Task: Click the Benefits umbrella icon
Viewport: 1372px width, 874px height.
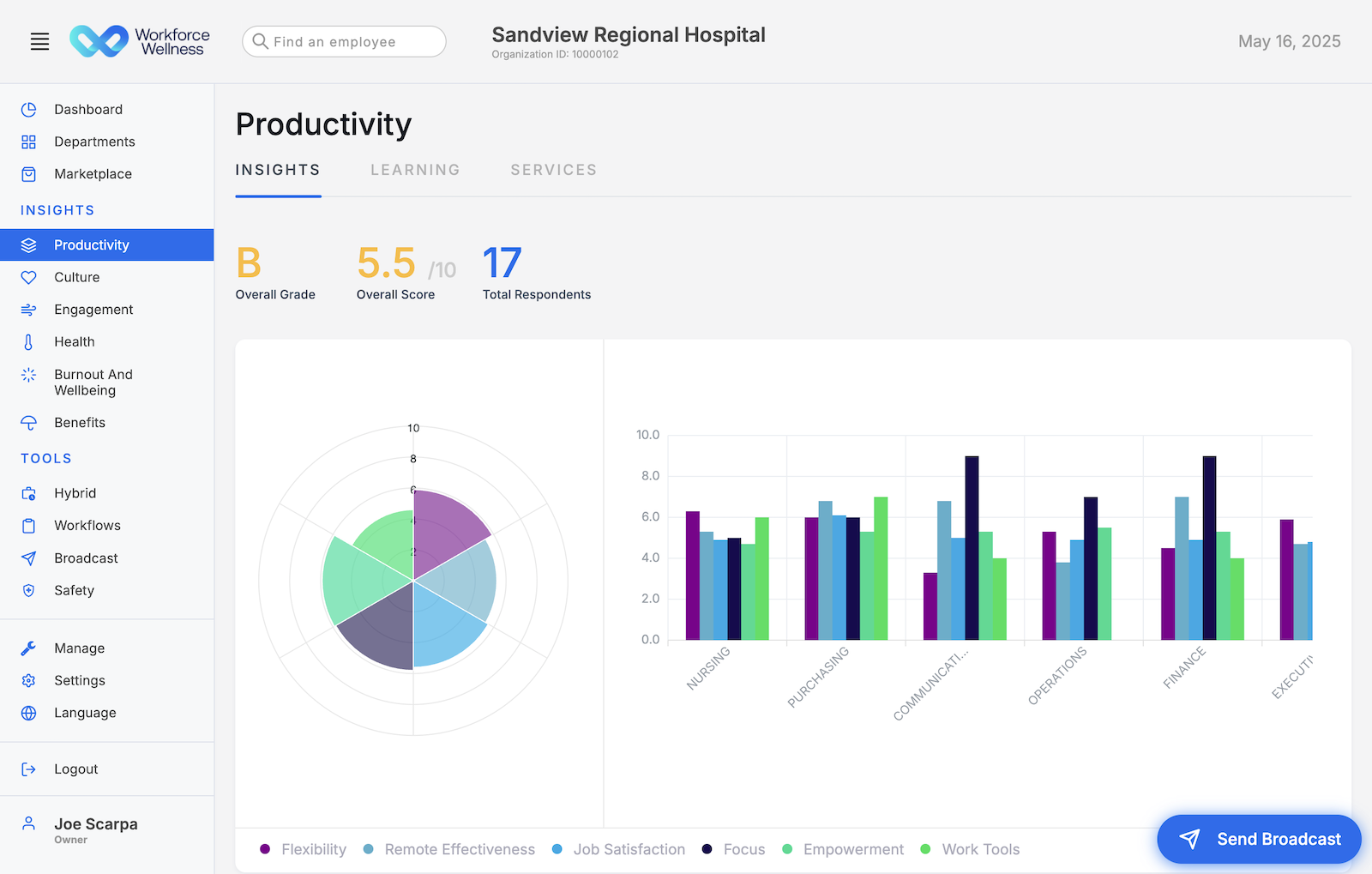Action: [x=28, y=422]
